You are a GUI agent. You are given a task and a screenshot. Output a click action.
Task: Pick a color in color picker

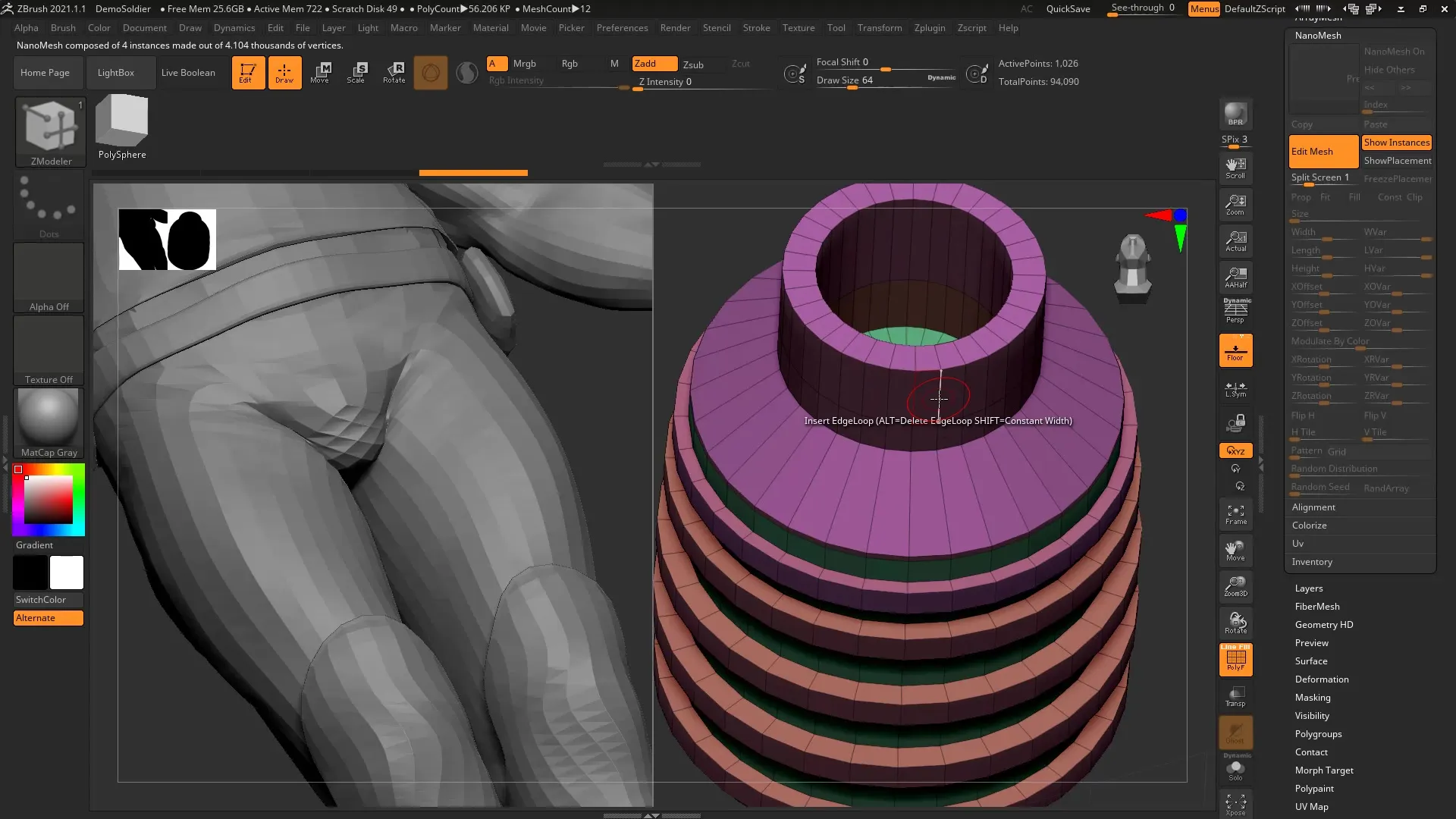pos(49,499)
